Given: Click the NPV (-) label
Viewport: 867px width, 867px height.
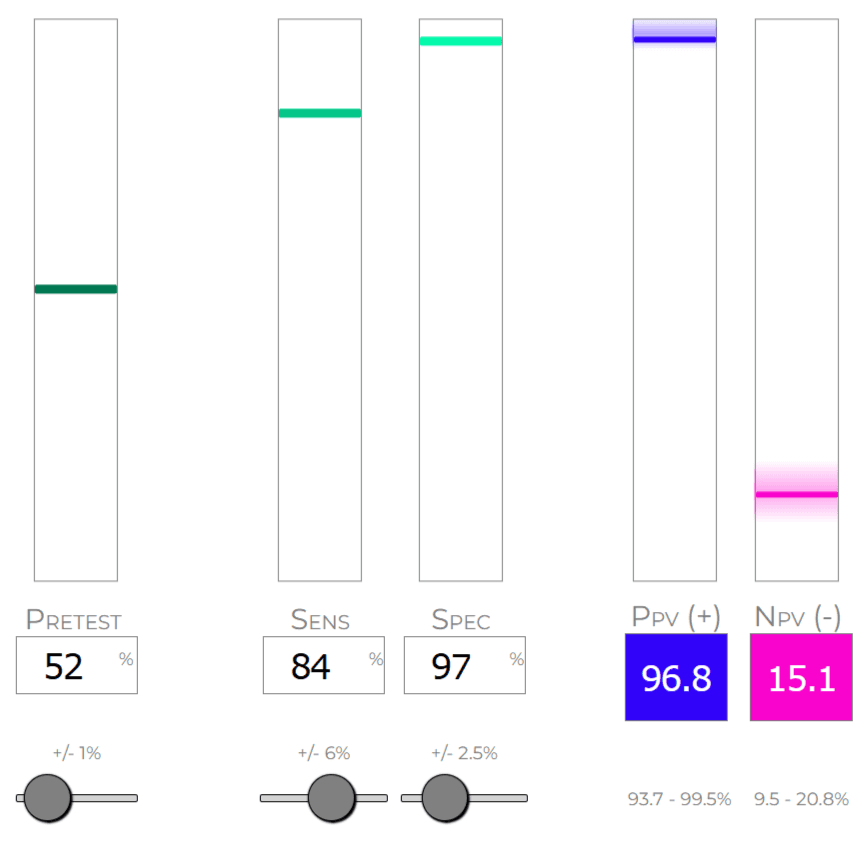Looking at the screenshot, I should 797,616.
